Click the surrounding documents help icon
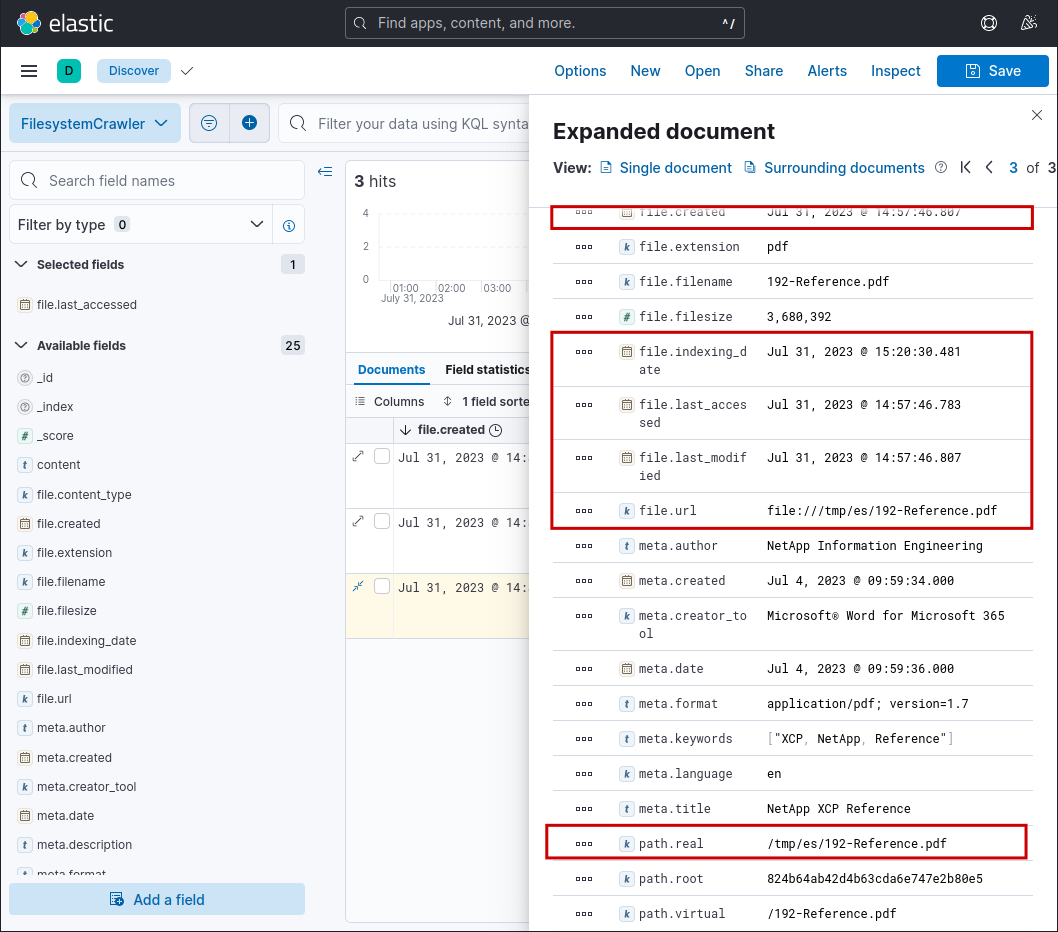Screen dimensions: 1058x932 [941, 167]
